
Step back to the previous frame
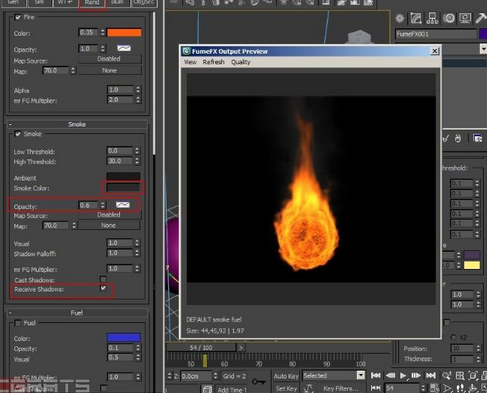pos(390,376)
